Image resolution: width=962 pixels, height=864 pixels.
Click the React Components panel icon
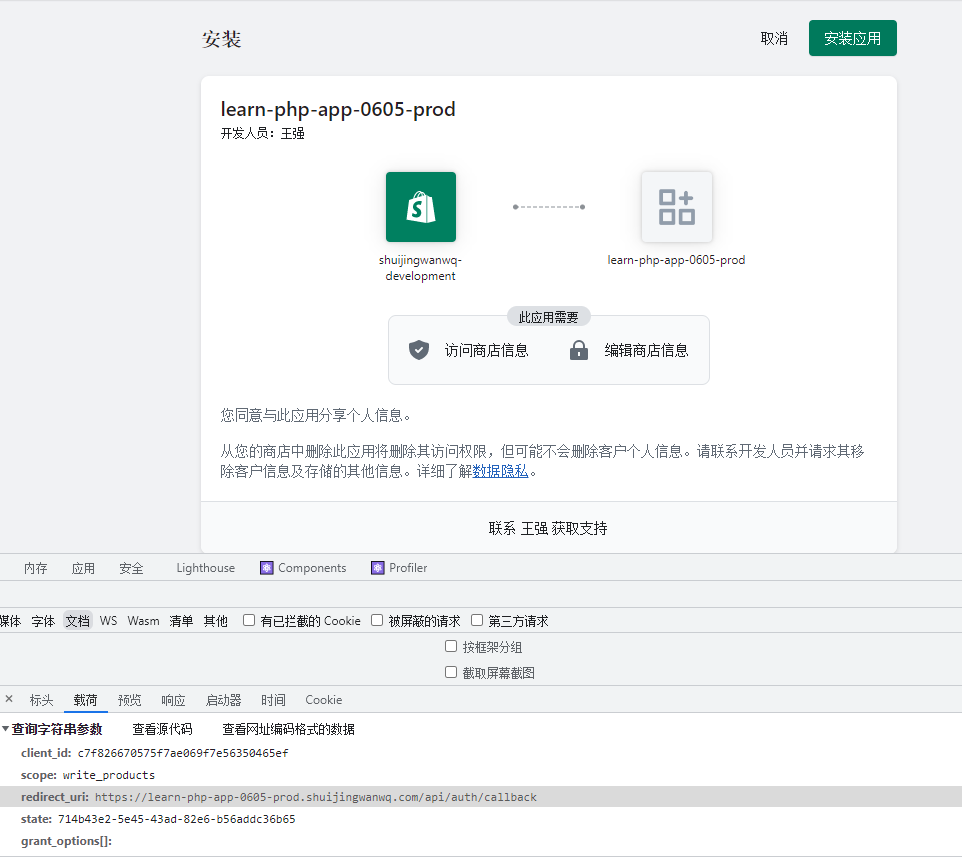pyautogui.click(x=267, y=568)
